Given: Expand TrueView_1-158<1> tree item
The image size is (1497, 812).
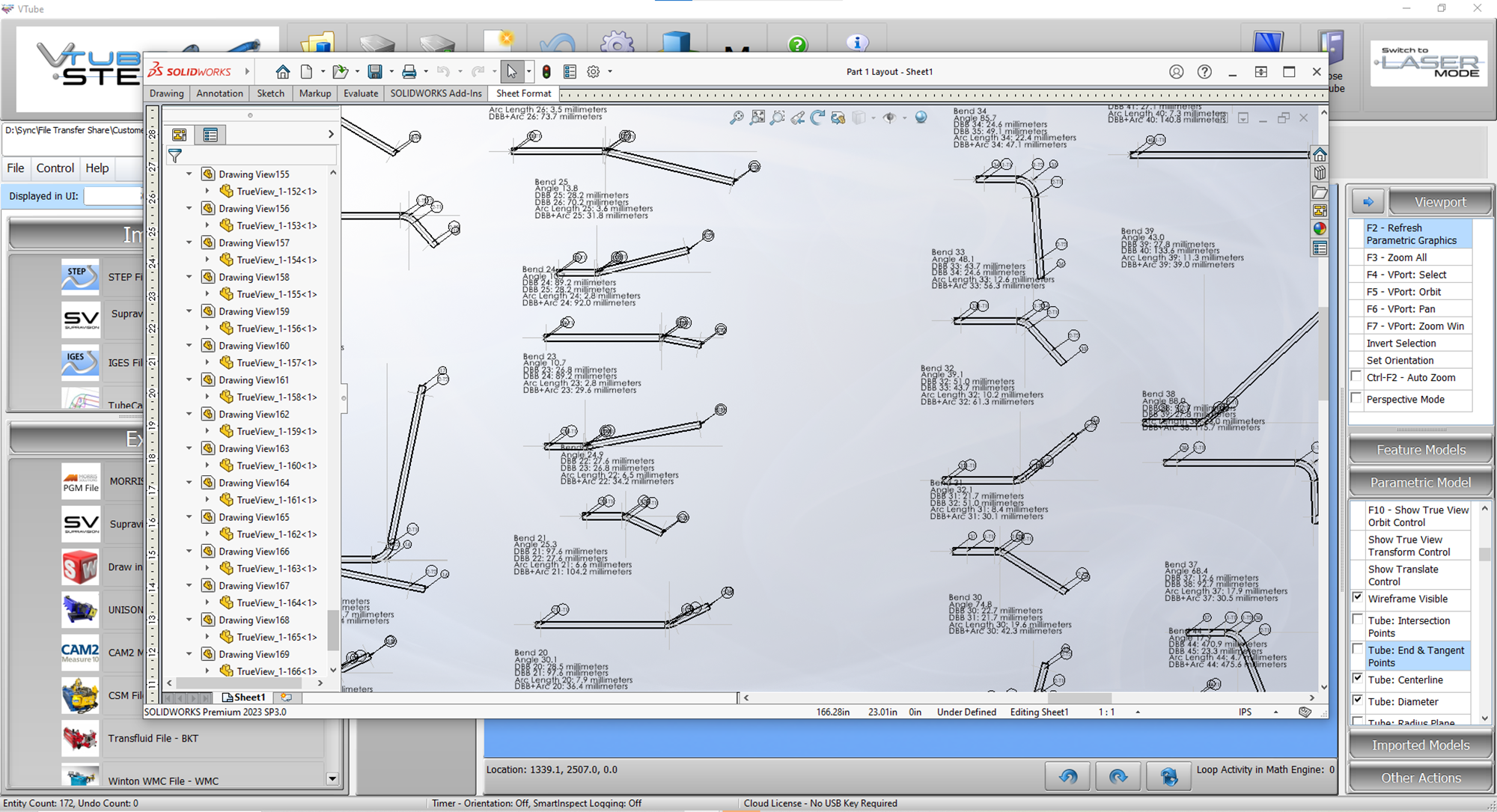Looking at the screenshot, I should [207, 397].
